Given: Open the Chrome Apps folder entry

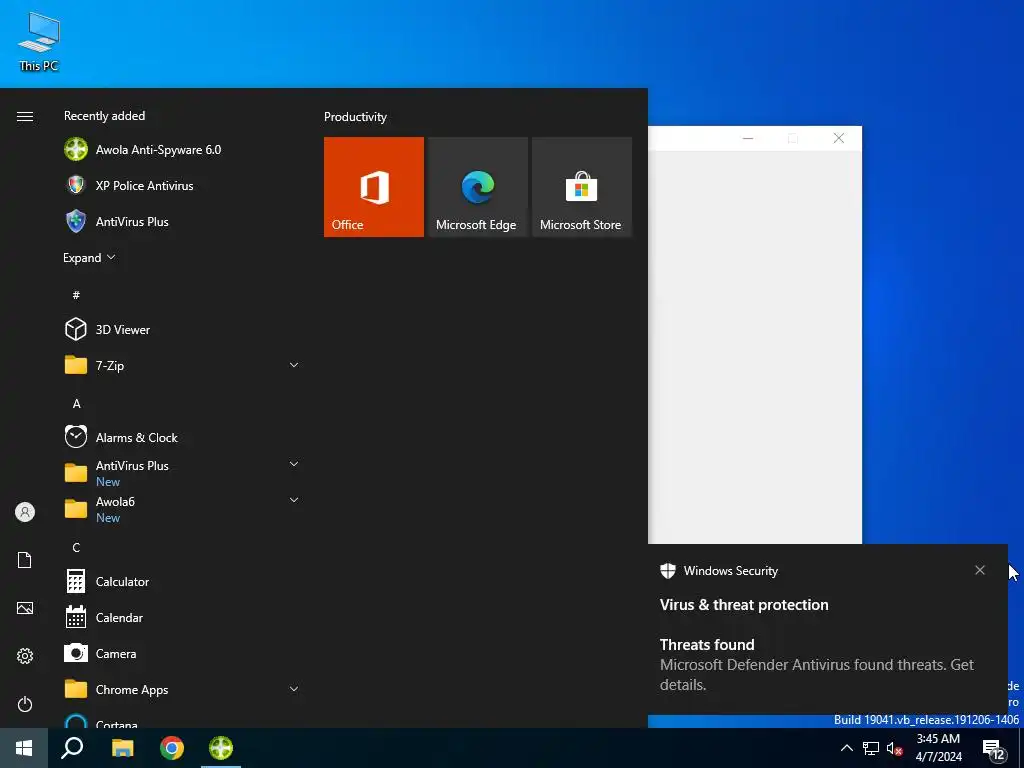Looking at the screenshot, I should (182, 689).
